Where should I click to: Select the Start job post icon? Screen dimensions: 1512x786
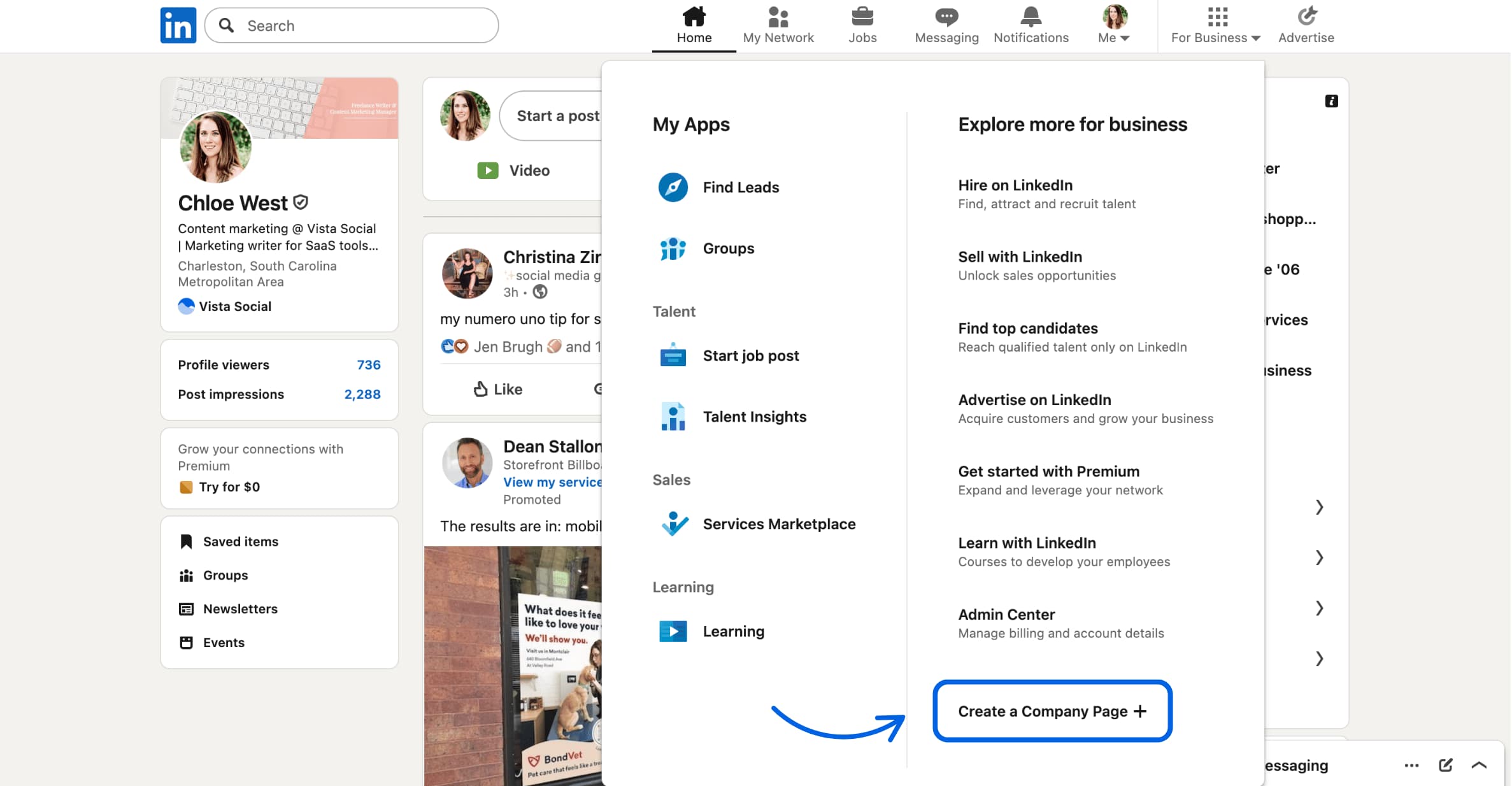tap(672, 355)
